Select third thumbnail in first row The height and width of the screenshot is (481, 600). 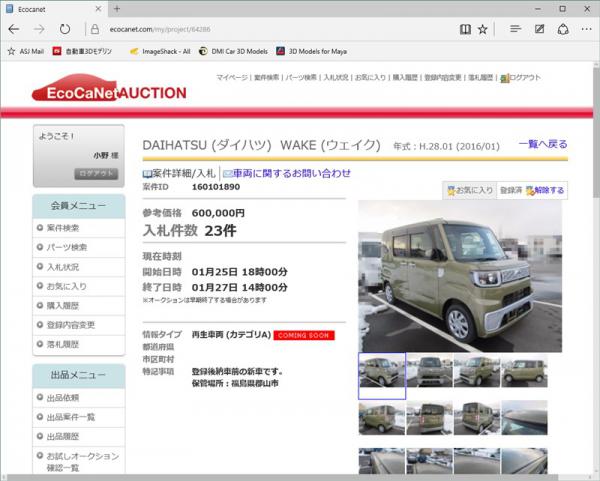coord(477,370)
